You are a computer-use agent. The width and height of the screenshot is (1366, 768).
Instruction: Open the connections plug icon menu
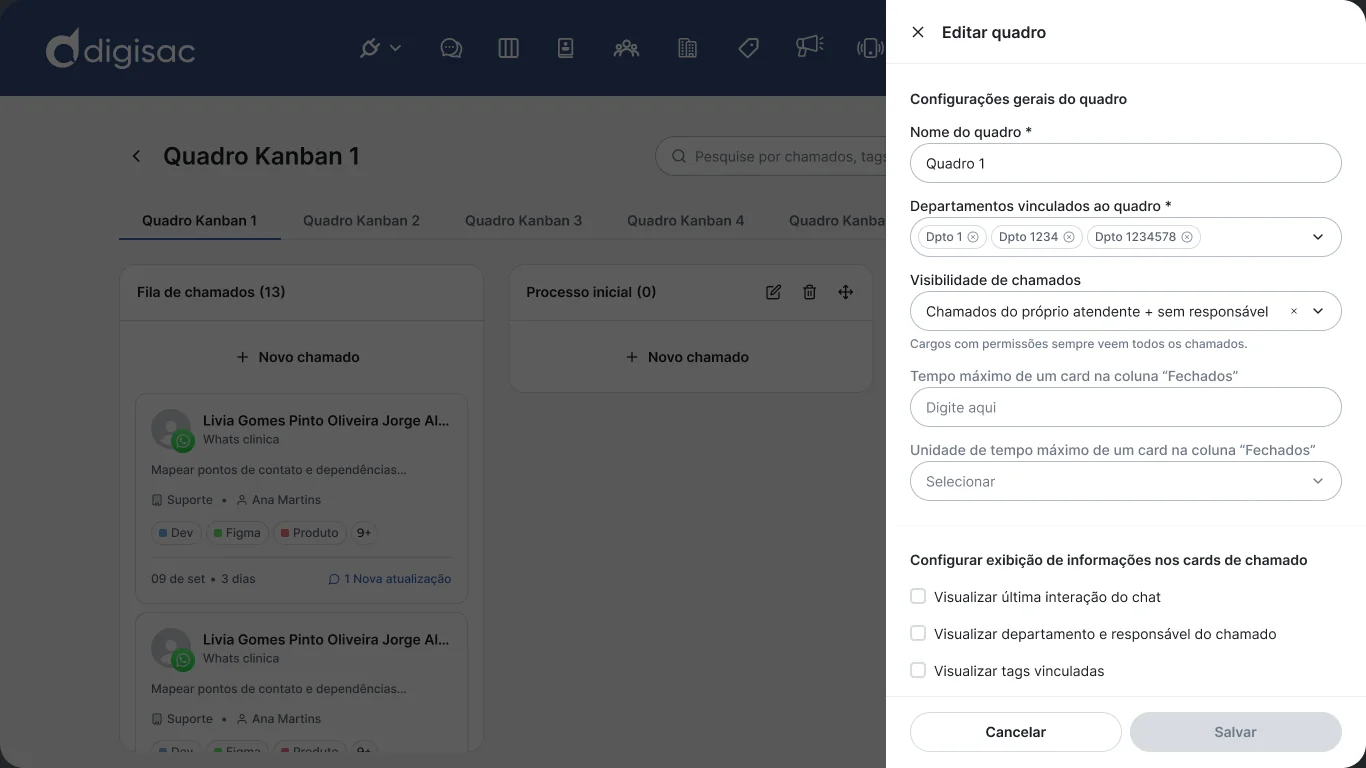tap(380, 48)
